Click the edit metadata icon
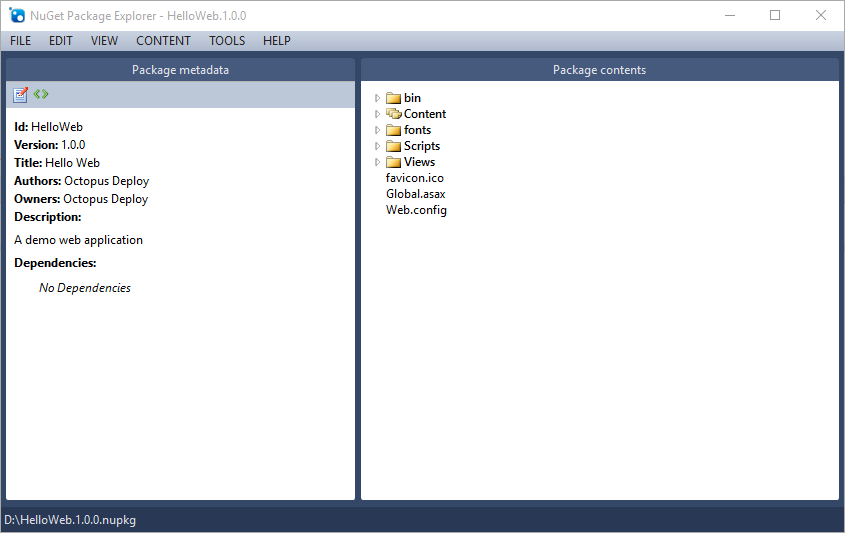The width and height of the screenshot is (845, 533). (20, 95)
